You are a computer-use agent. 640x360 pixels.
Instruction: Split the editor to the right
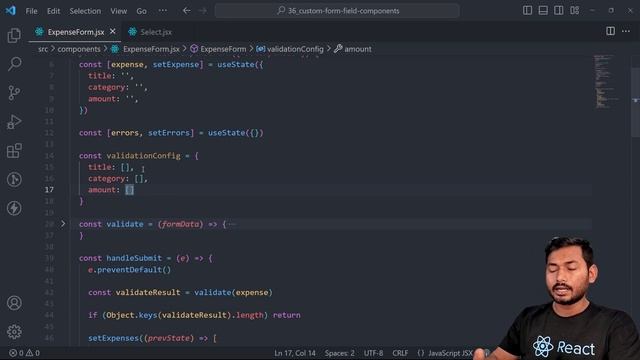(x=610, y=31)
